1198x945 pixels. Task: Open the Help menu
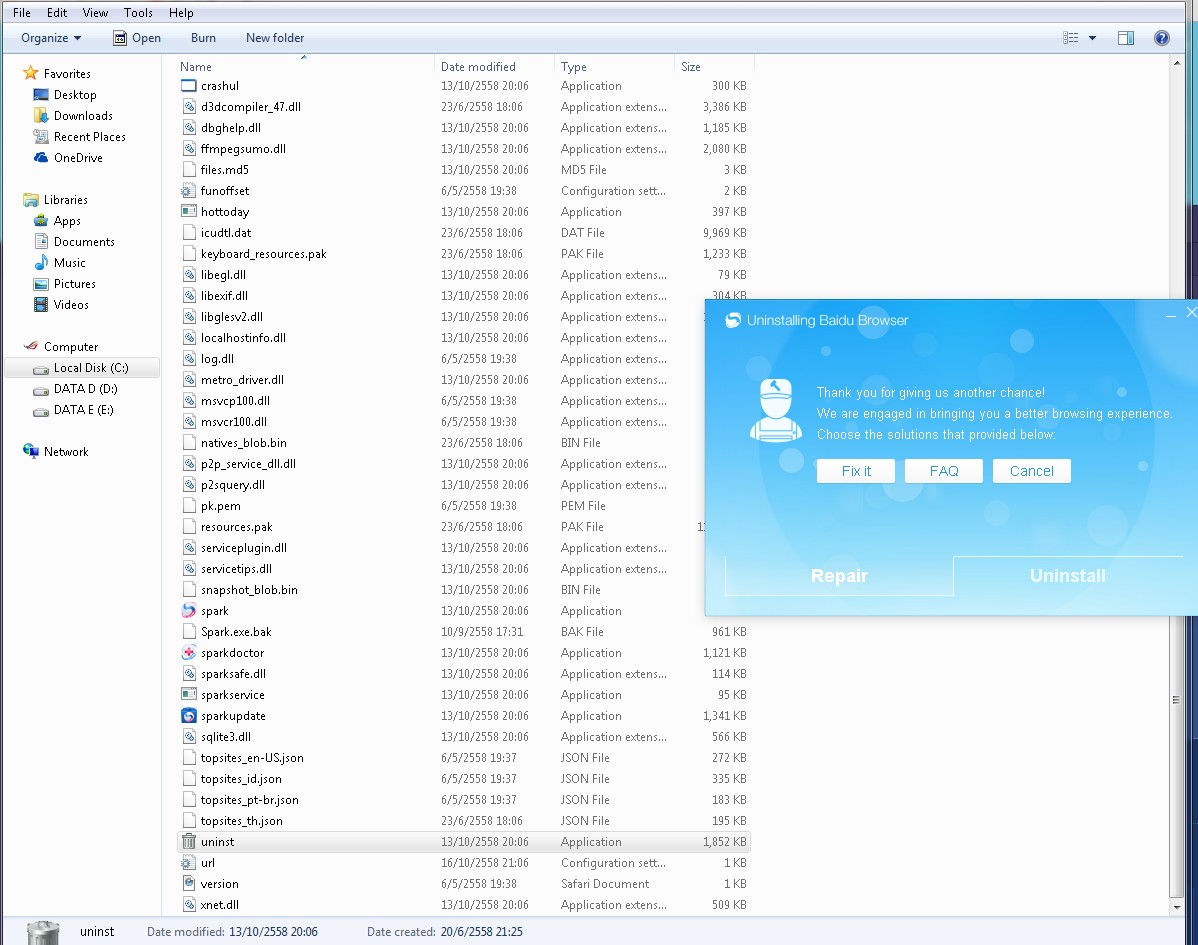[x=181, y=13]
